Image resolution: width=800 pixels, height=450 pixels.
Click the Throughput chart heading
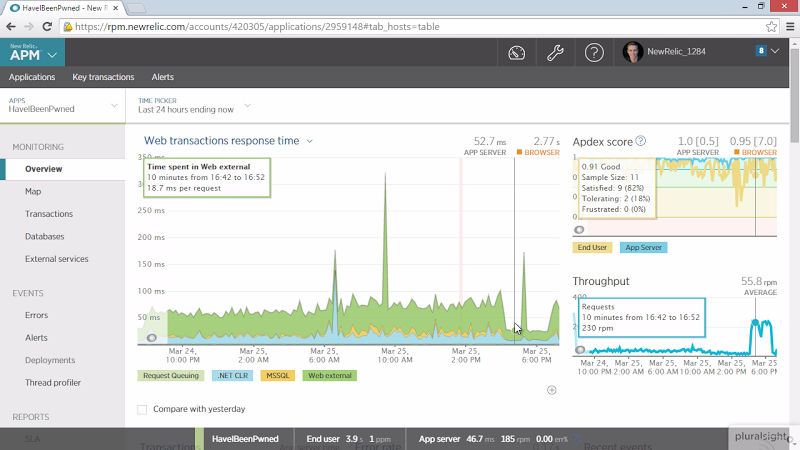601,281
